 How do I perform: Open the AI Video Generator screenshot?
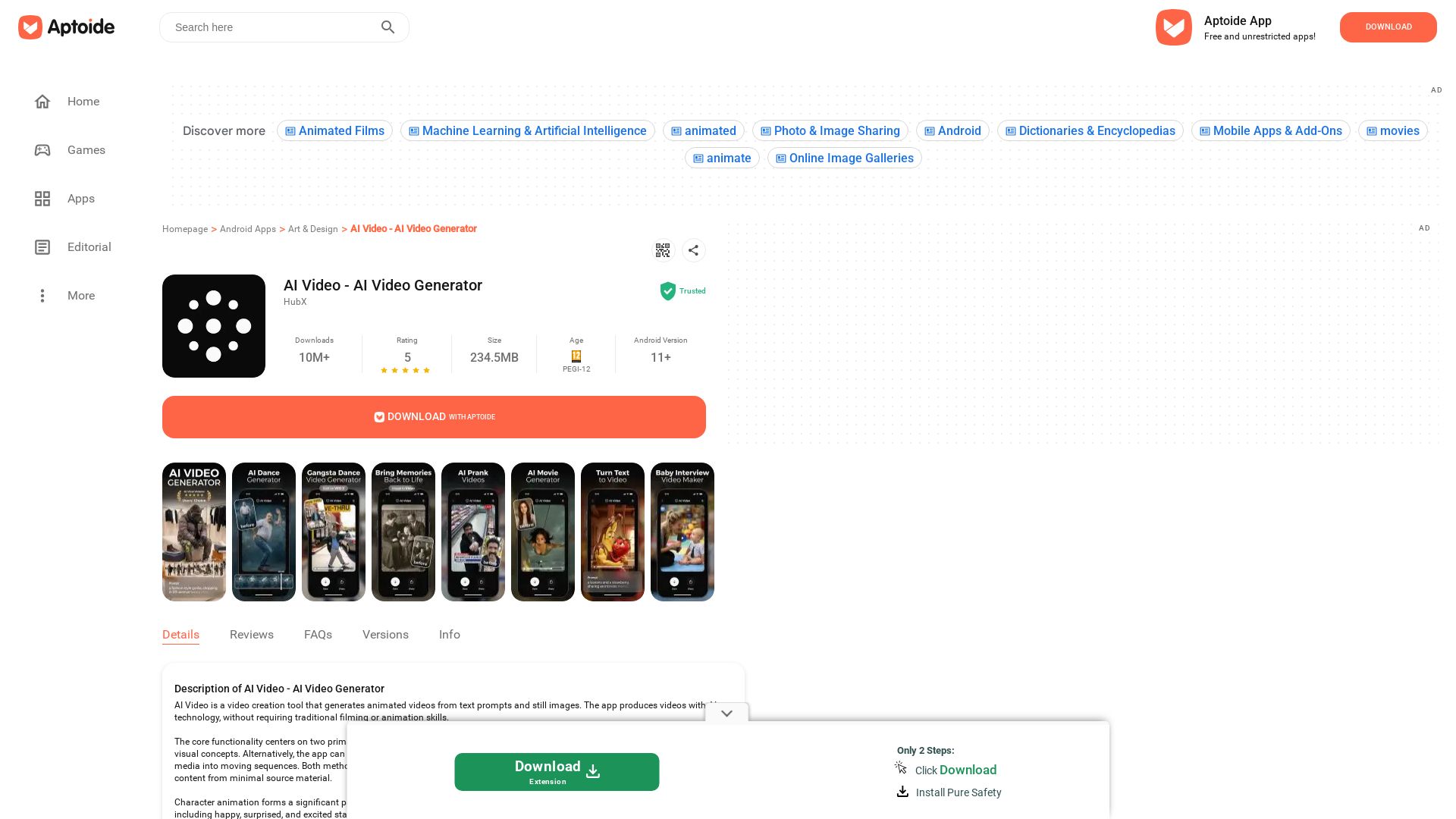[x=194, y=532]
